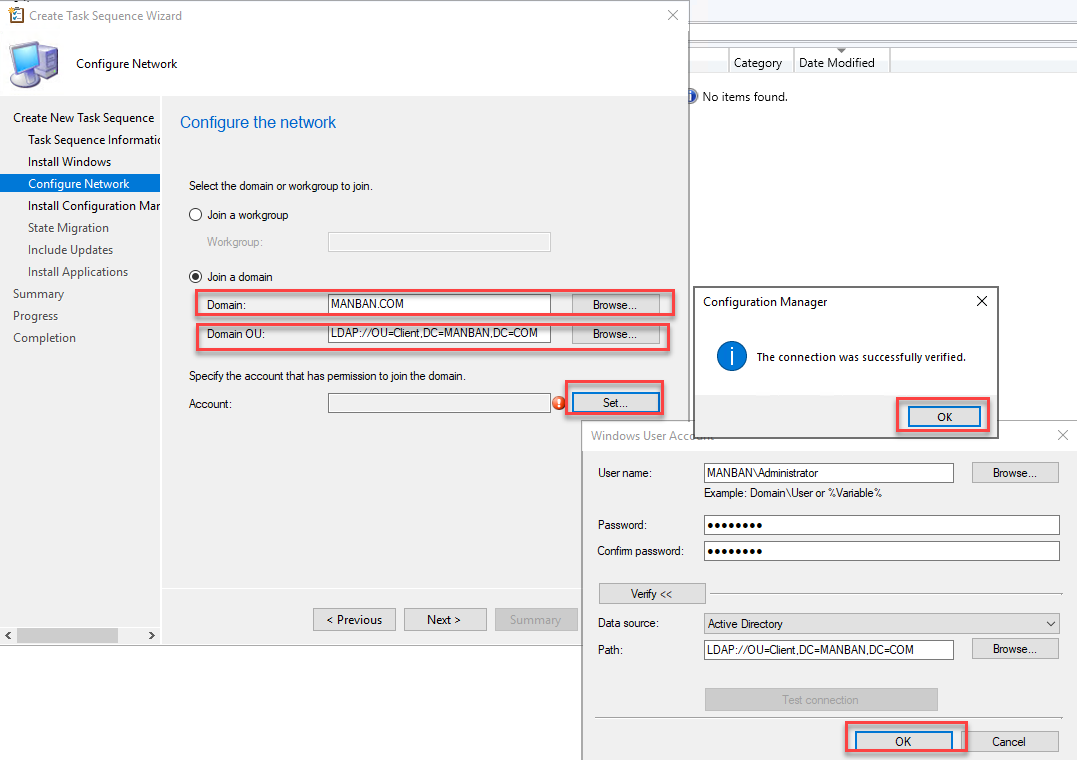
Task: Click the Password input field
Action: [x=880, y=524]
